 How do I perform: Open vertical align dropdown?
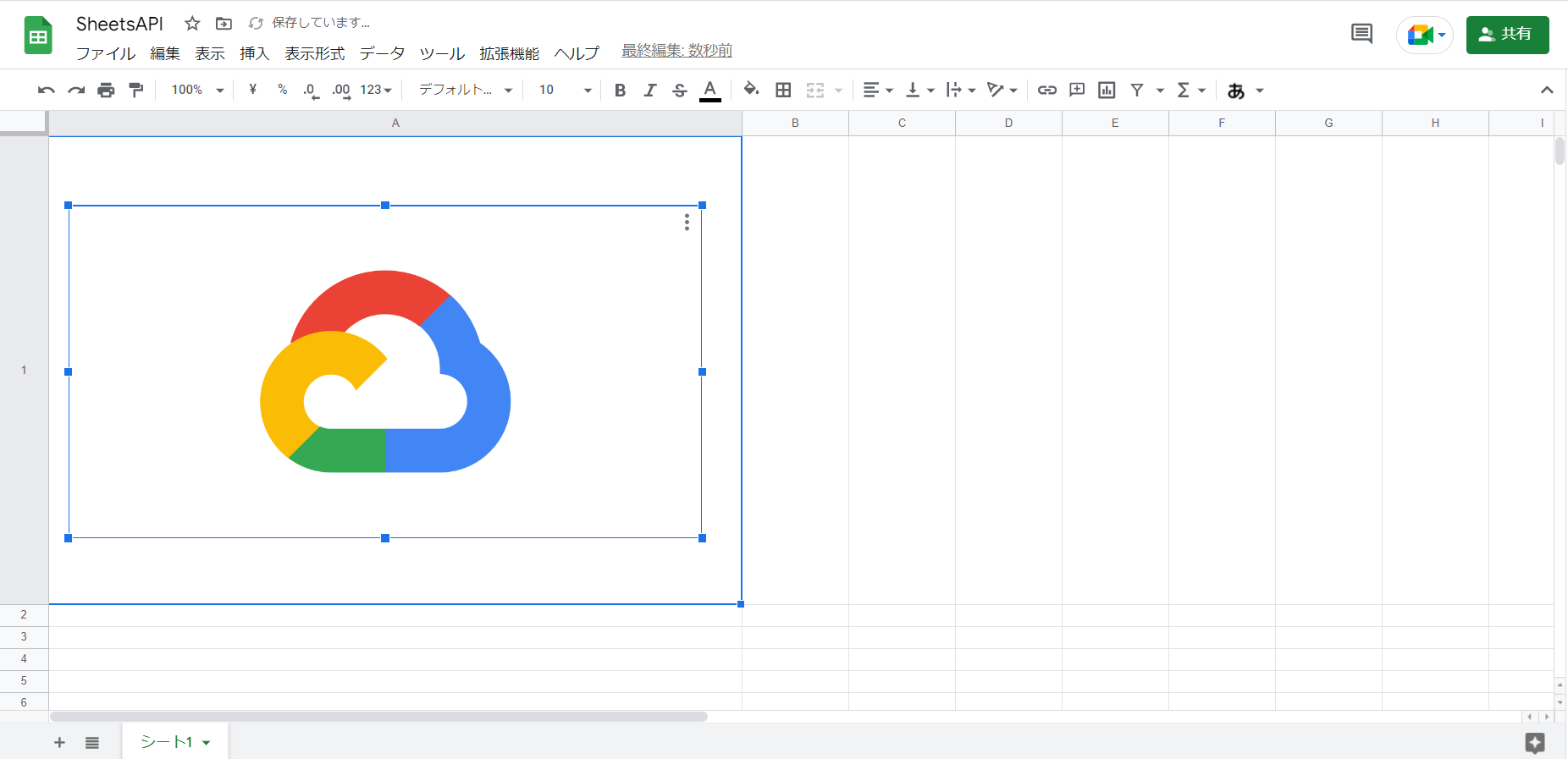(x=919, y=90)
